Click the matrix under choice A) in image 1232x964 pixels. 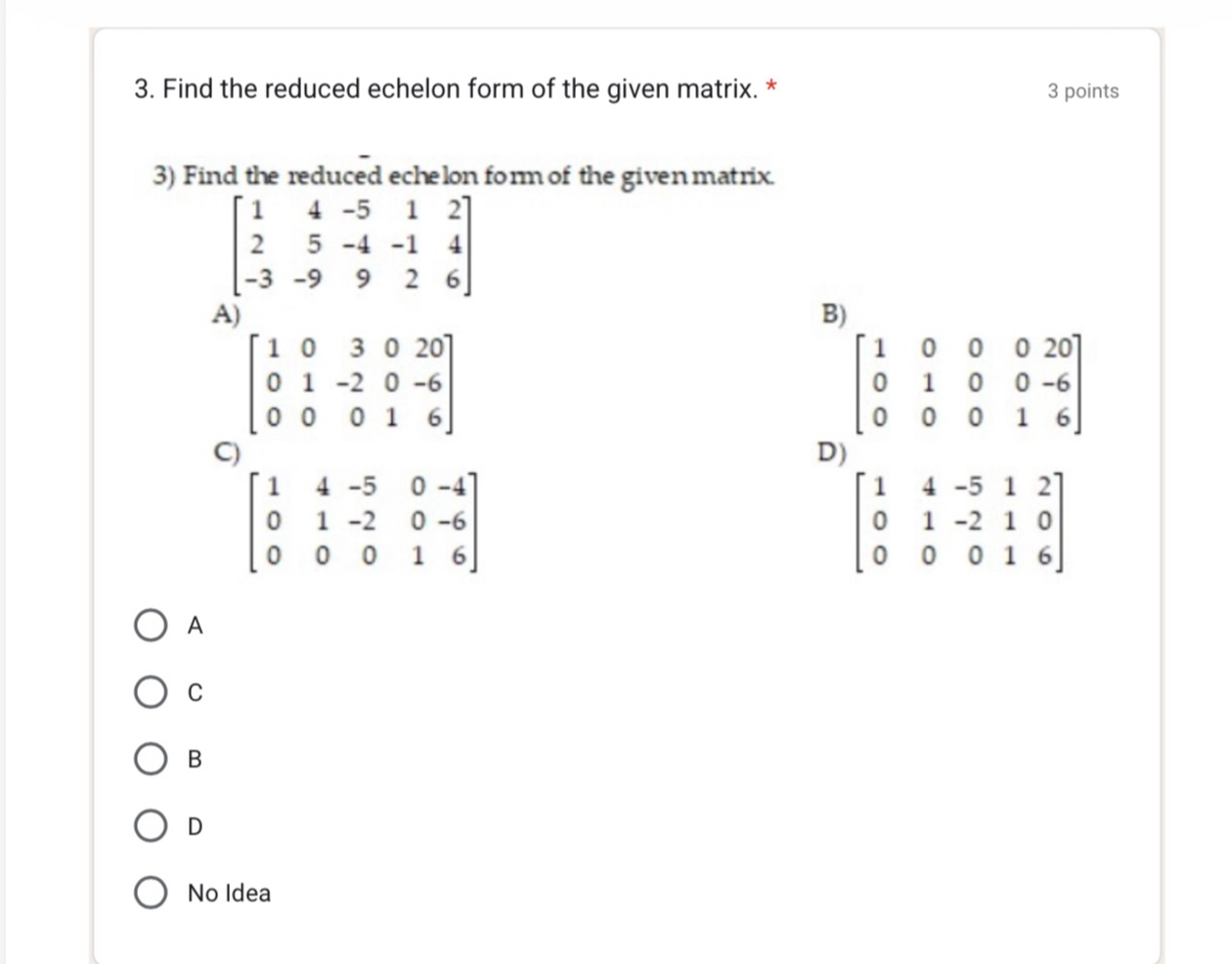352,383
